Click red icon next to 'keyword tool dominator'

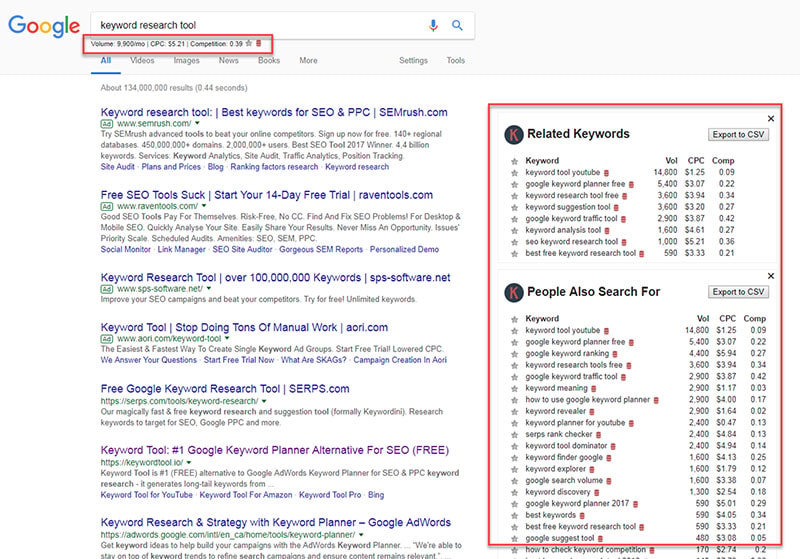[x=613, y=446]
